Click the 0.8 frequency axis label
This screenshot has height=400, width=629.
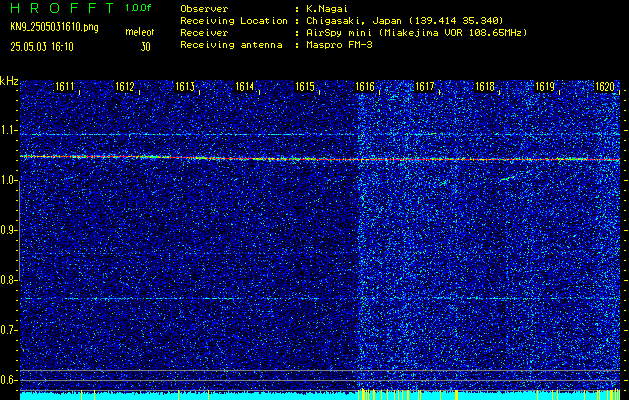tap(8, 280)
